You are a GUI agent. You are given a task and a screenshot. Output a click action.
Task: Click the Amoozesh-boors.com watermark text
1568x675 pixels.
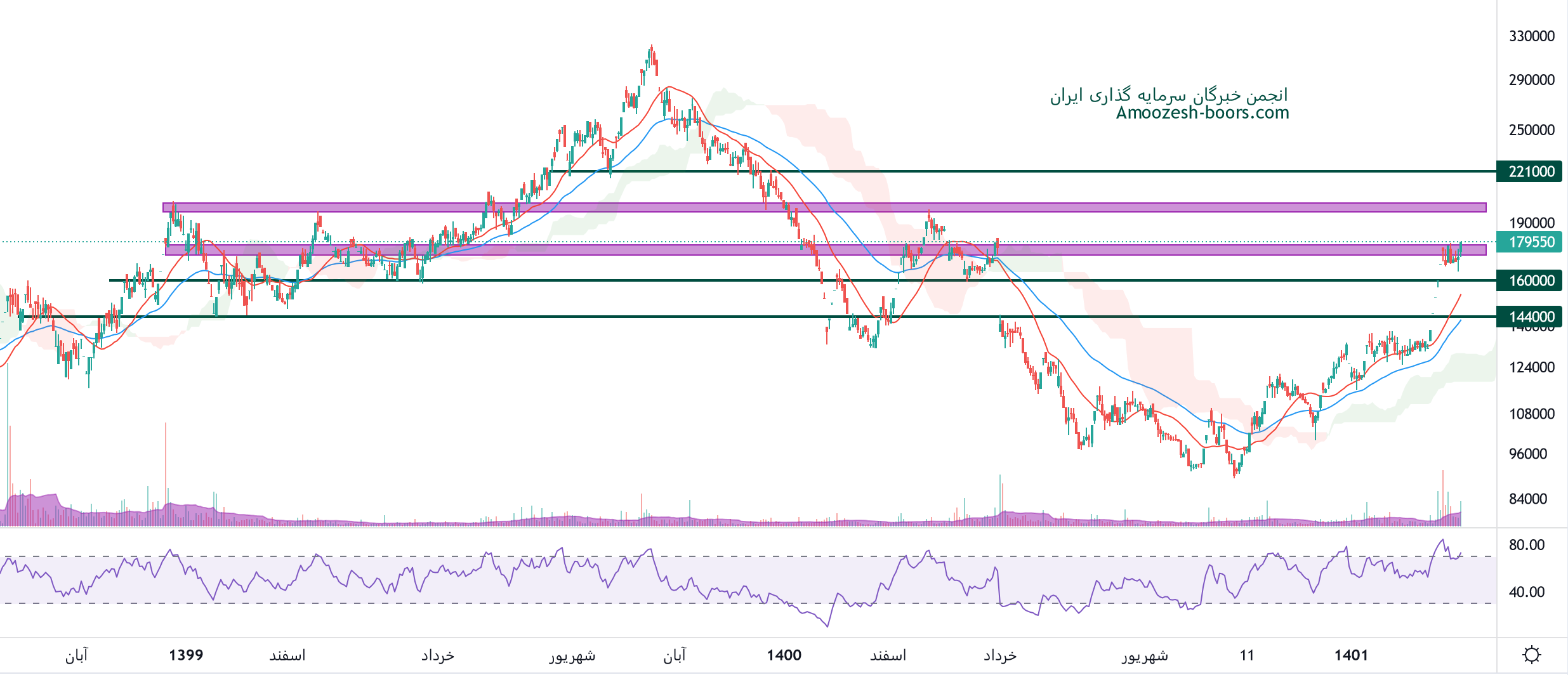tap(1202, 113)
